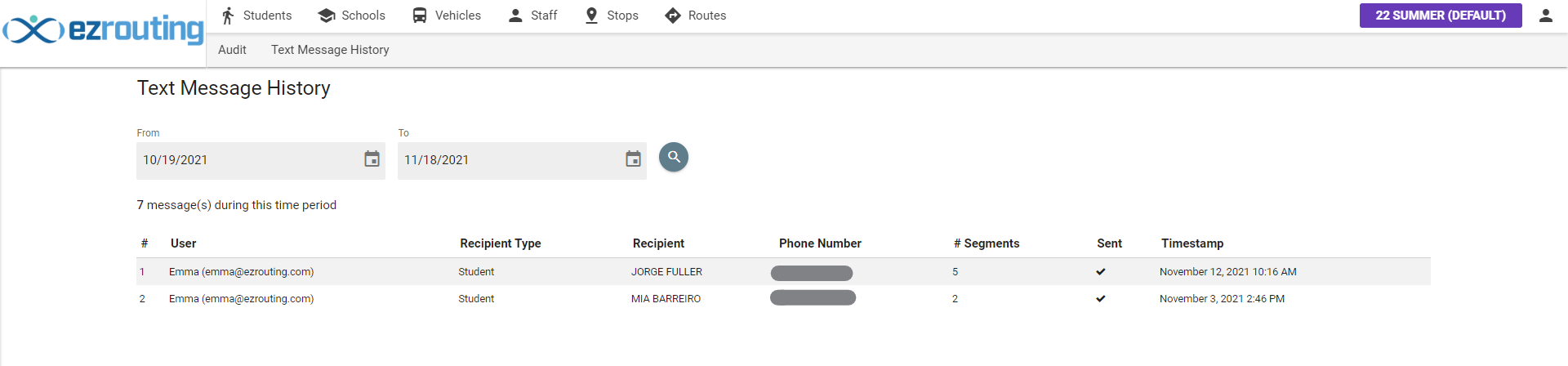Open the 22 SUMMER (DEFAULT) selector

[1441, 16]
